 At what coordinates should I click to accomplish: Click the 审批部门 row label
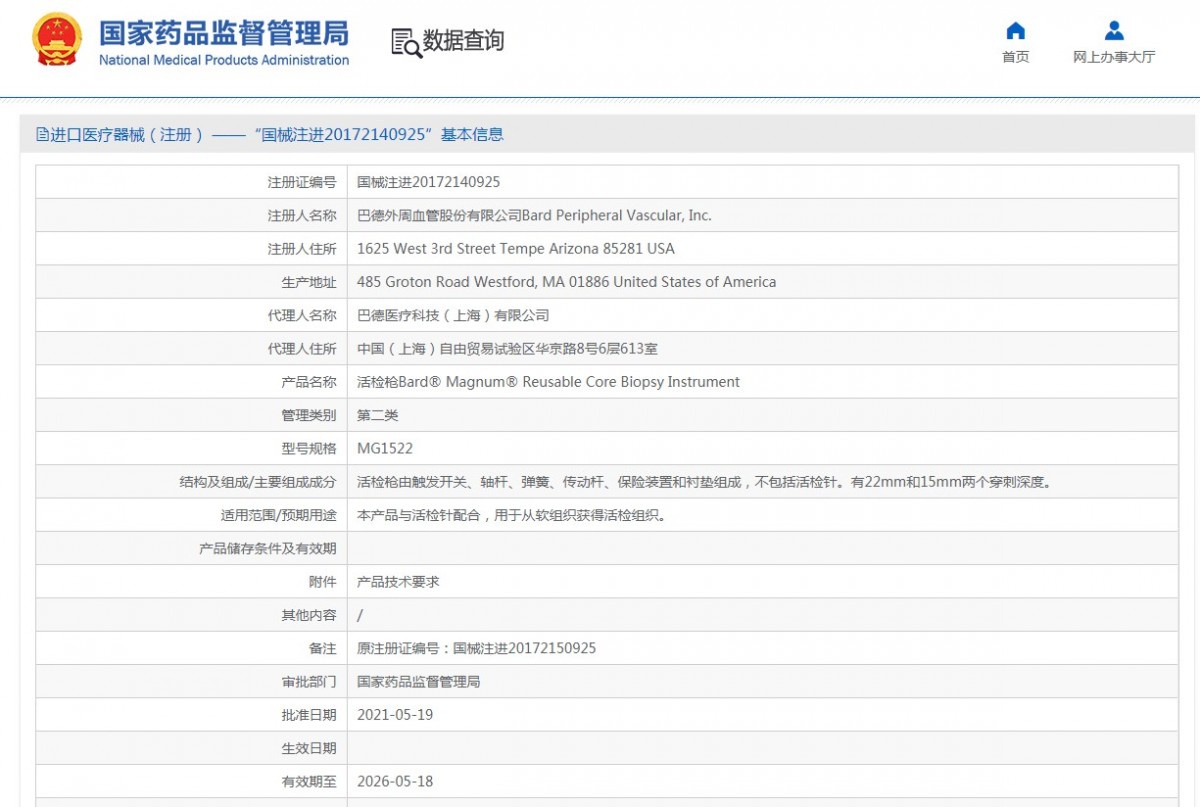click(309, 681)
